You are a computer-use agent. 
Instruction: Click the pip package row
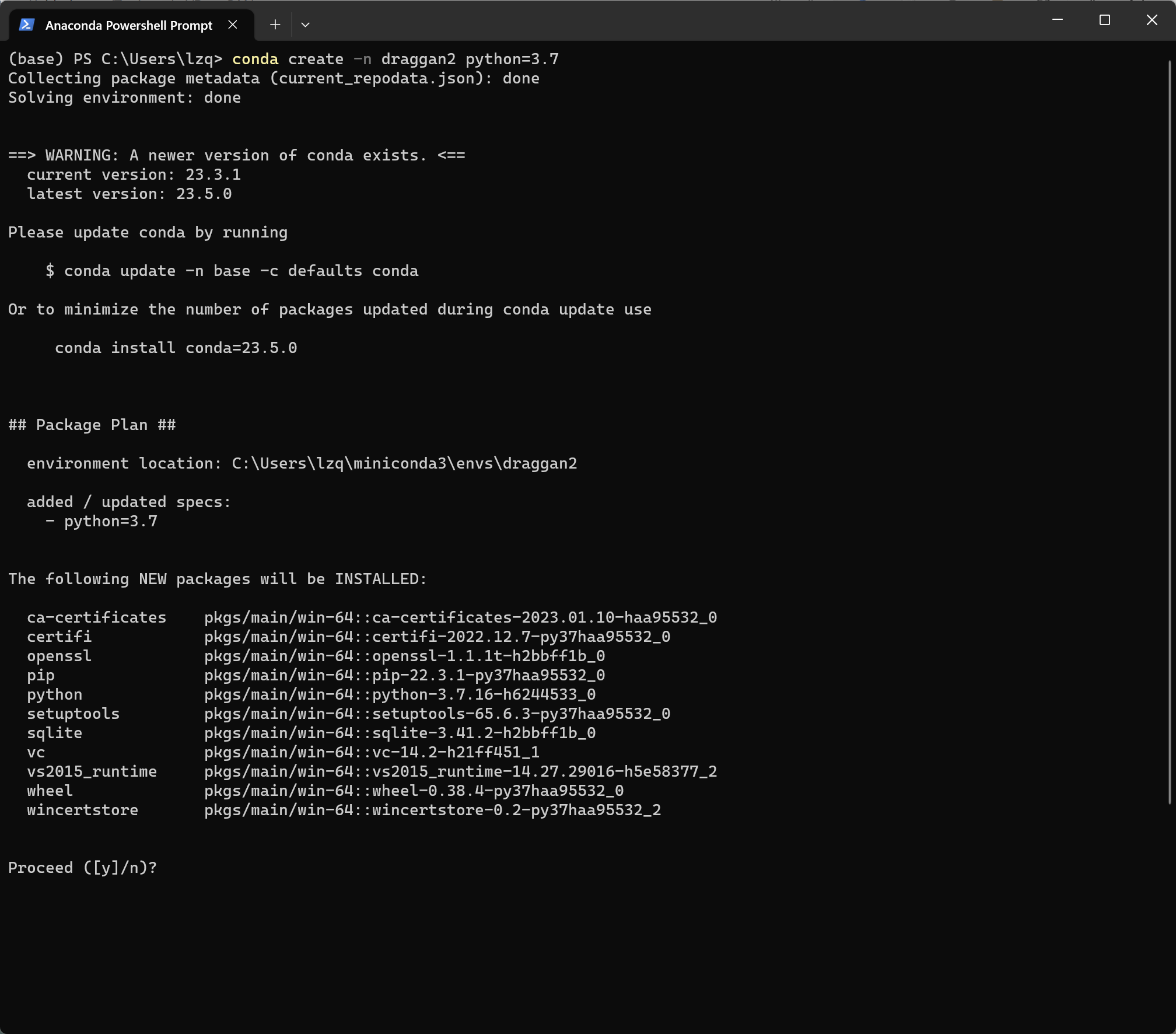[x=316, y=675]
